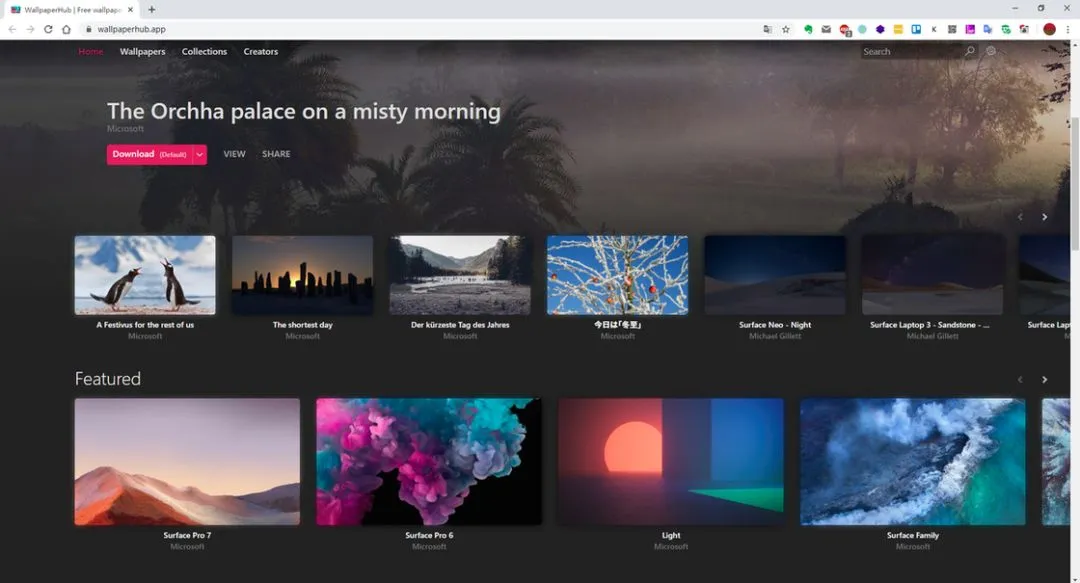This screenshot has width=1080, height=583.
Task: Open the Chrome three-dot menu
Action: coord(1068,29)
